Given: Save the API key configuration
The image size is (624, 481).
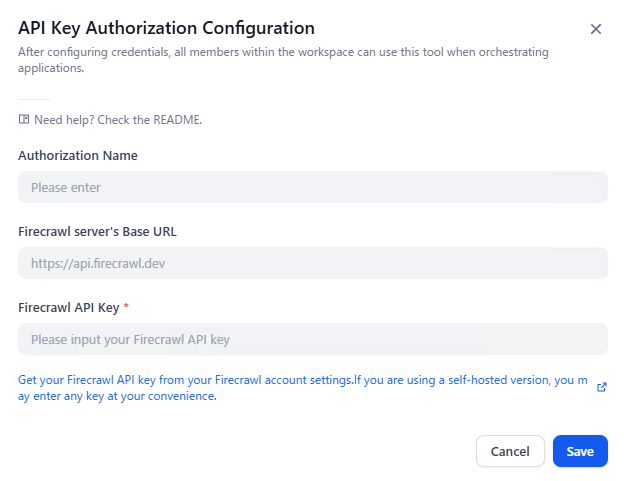Looking at the screenshot, I should (x=580, y=451).
